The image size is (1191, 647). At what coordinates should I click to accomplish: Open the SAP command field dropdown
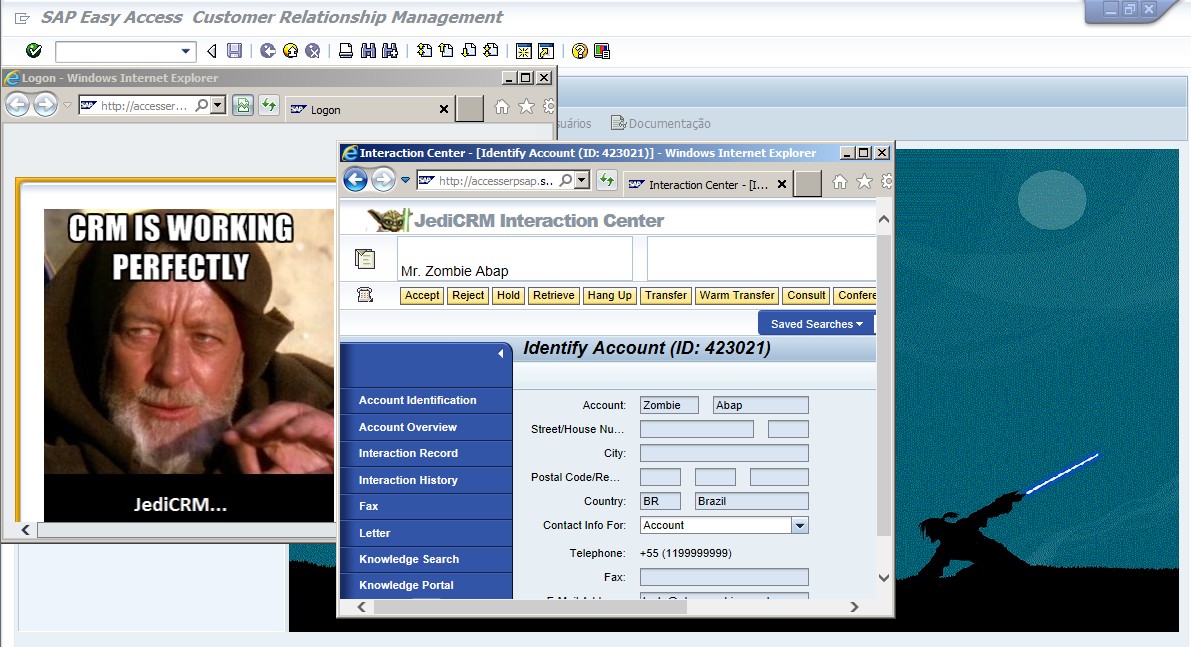click(x=185, y=51)
